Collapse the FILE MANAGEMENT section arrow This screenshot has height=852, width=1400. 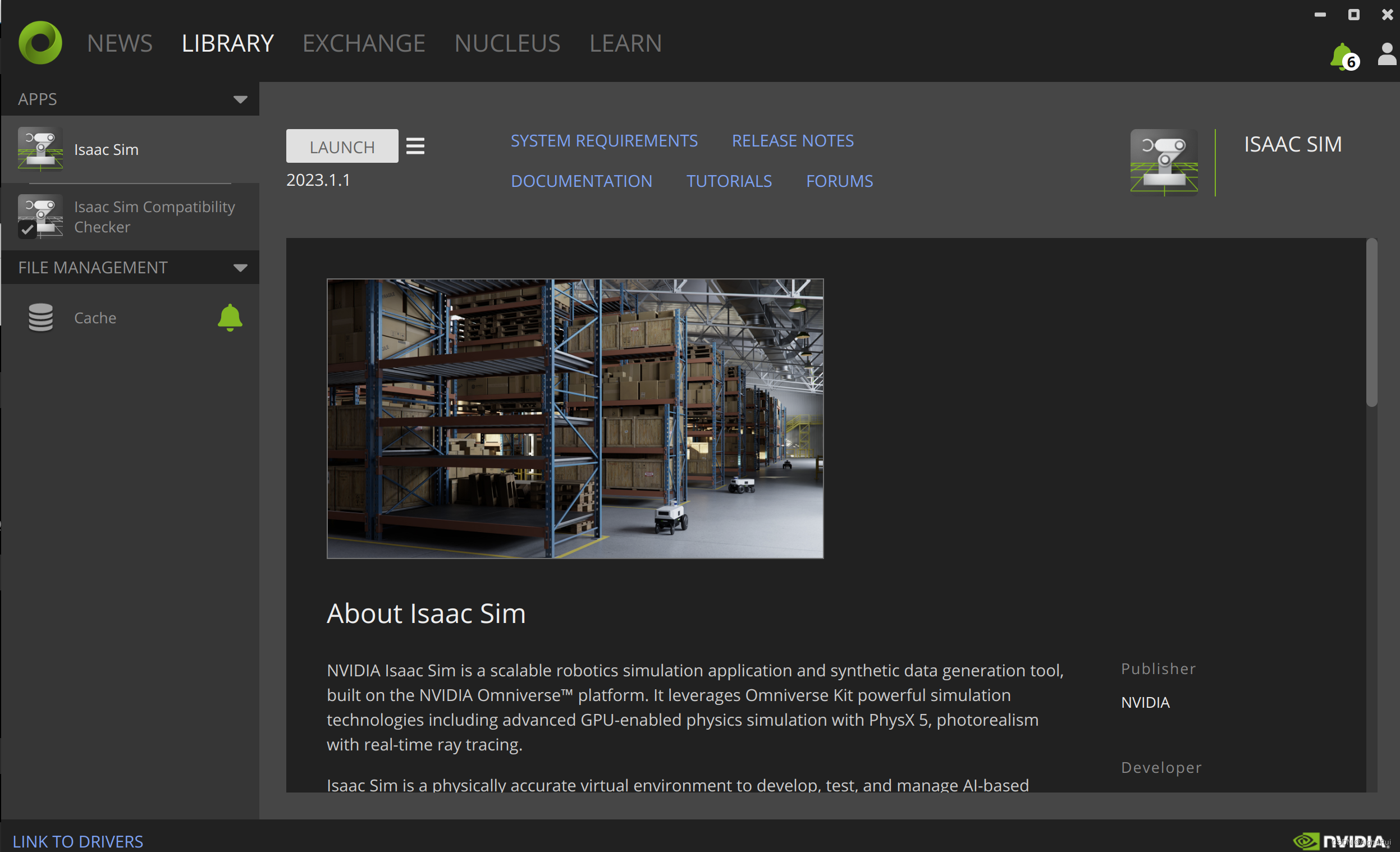[x=240, y=268]
